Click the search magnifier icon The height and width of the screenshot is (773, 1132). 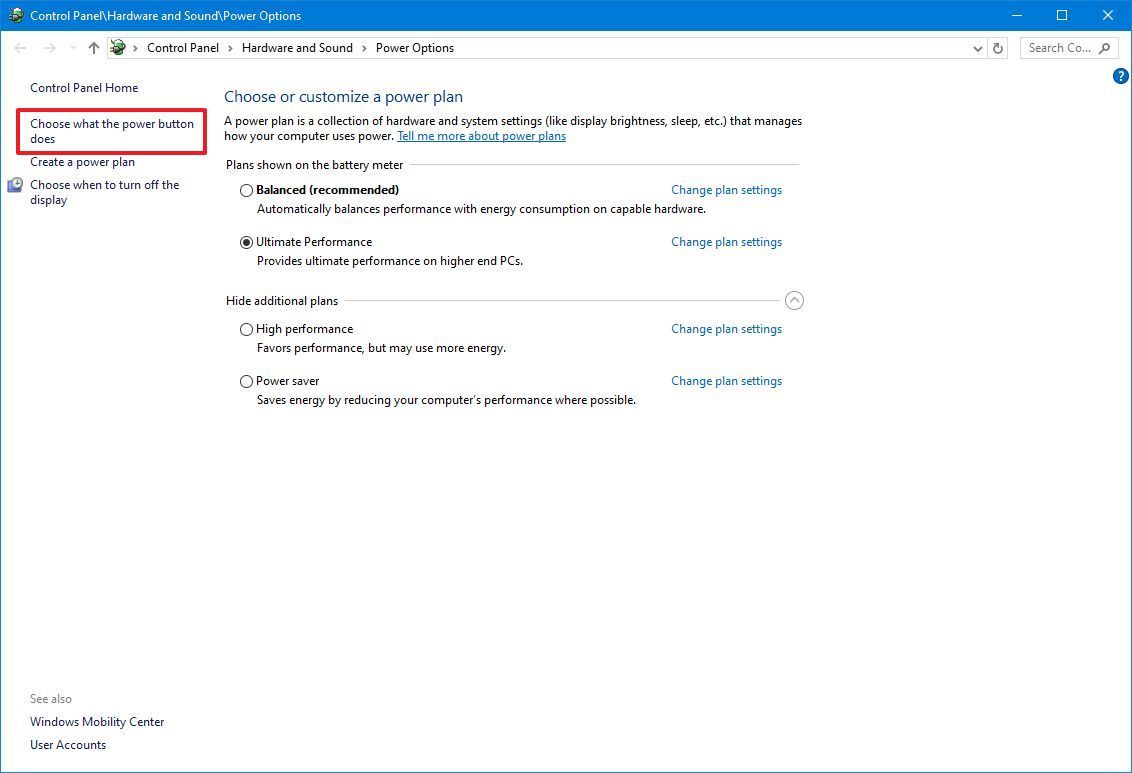coord(1104,47)
